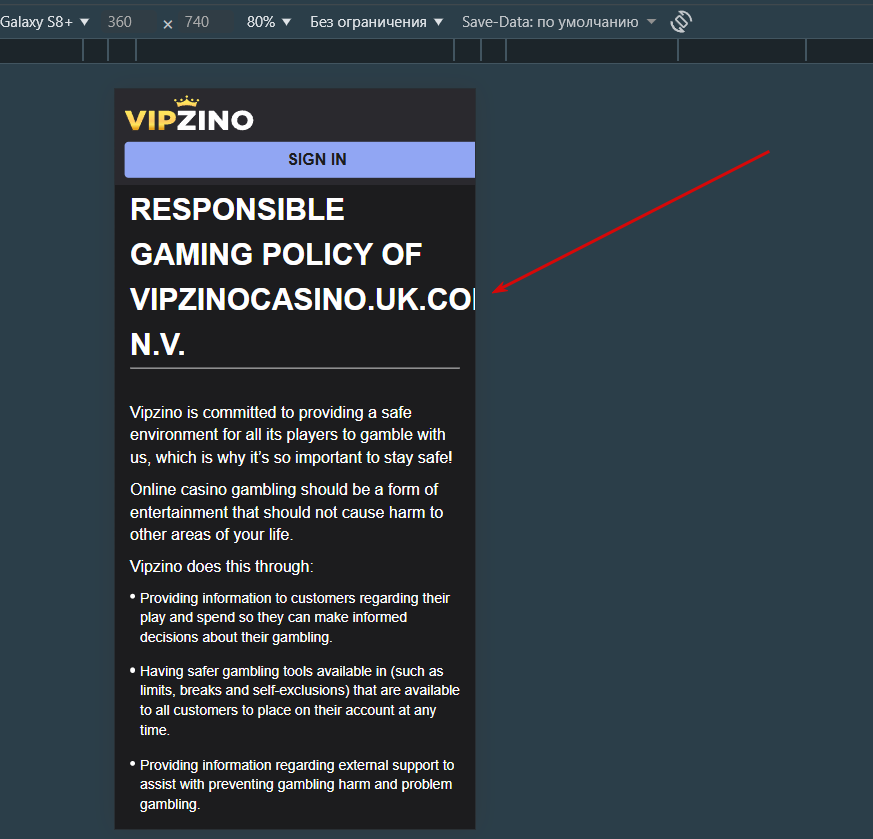Open the Galaxy S8+ device dropdown
Screen dimensions: 873x839
[x=45, y=22]
